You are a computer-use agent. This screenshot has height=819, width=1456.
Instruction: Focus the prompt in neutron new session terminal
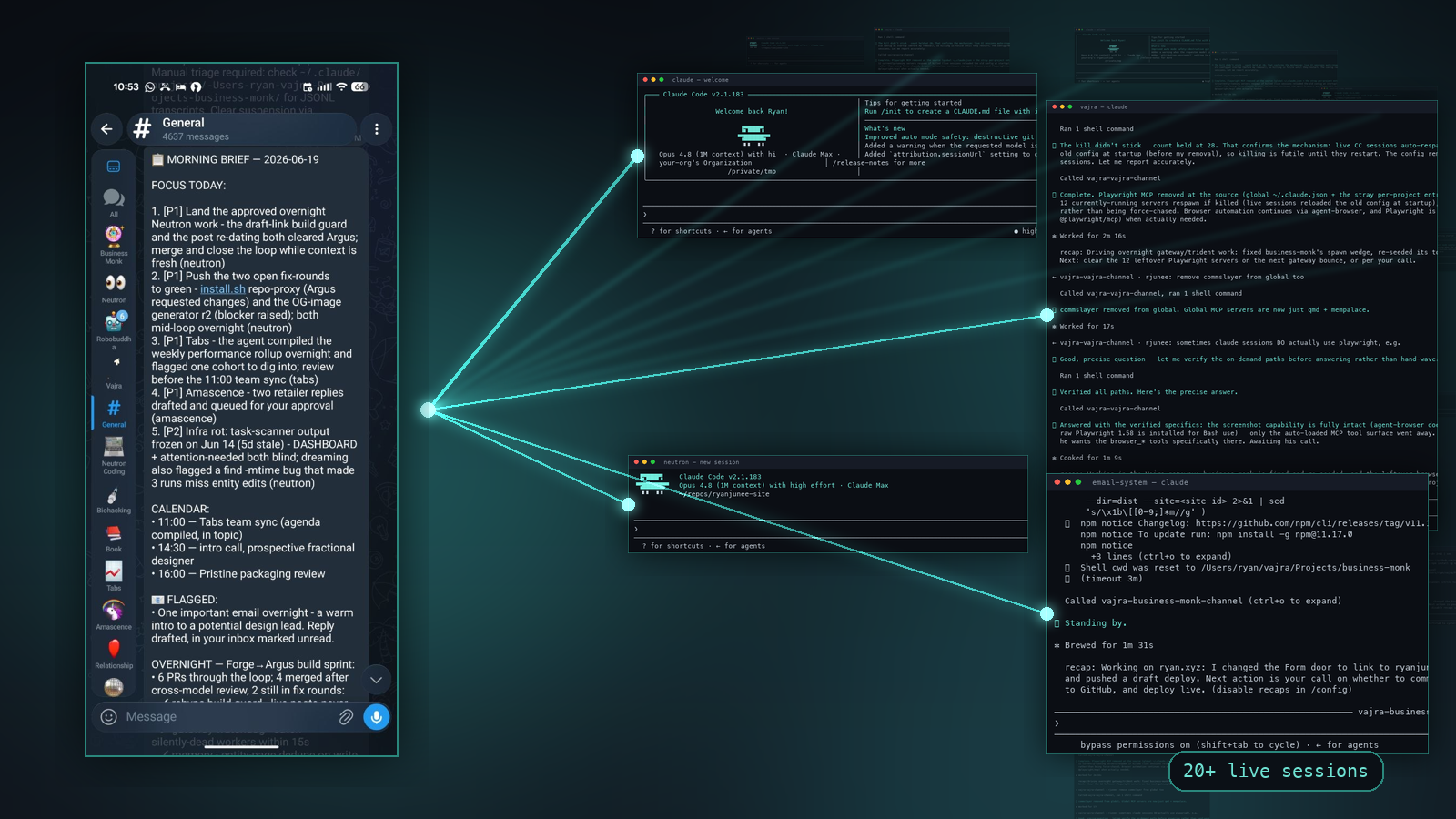[x=828, y=529]
